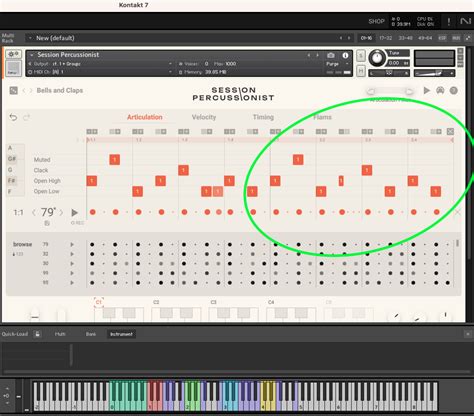Open the instrument info icon
The width and height of the screenshot is (474, 416).
345,55
